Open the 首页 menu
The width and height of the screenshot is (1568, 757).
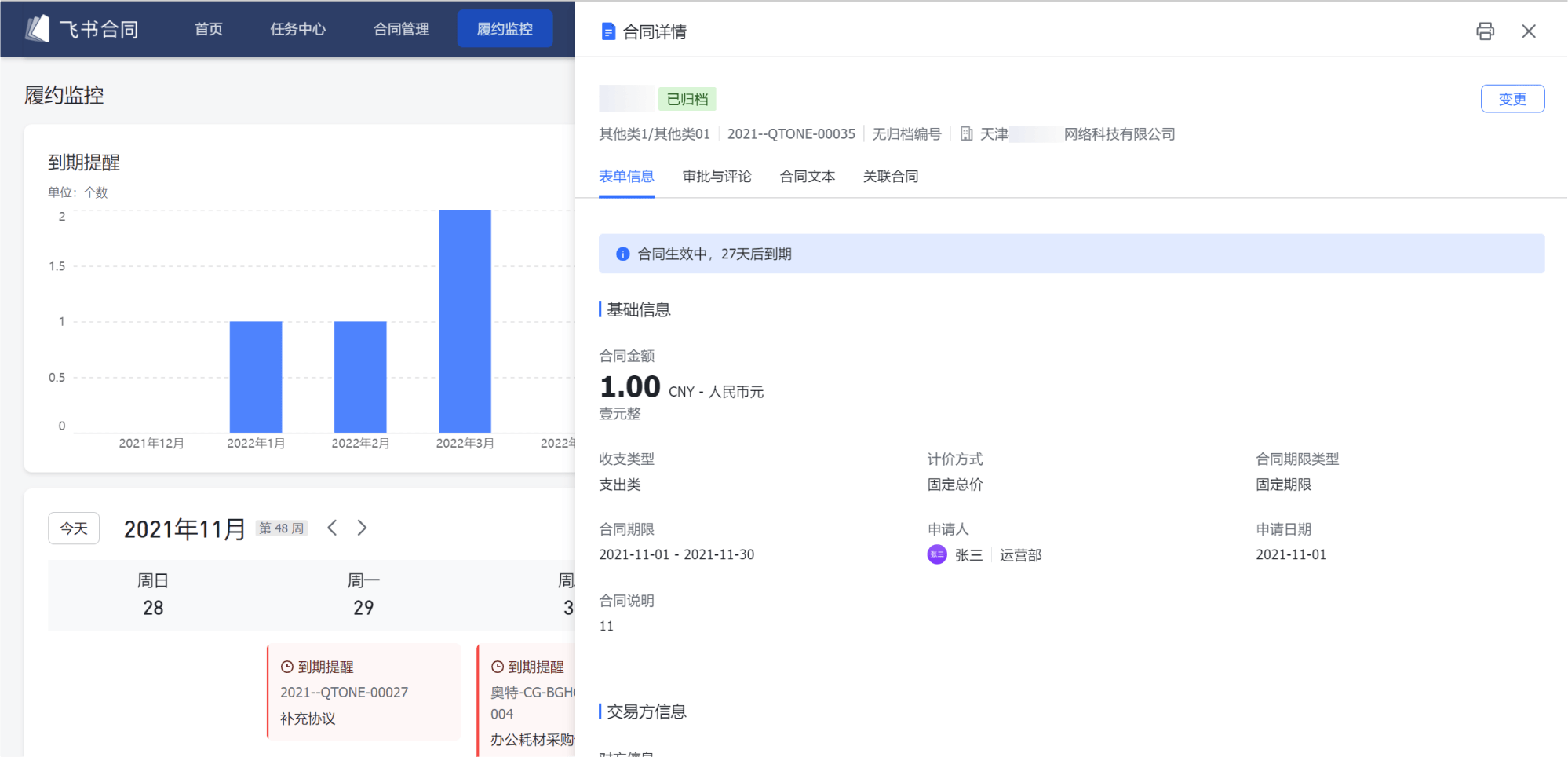pos(209,29)
